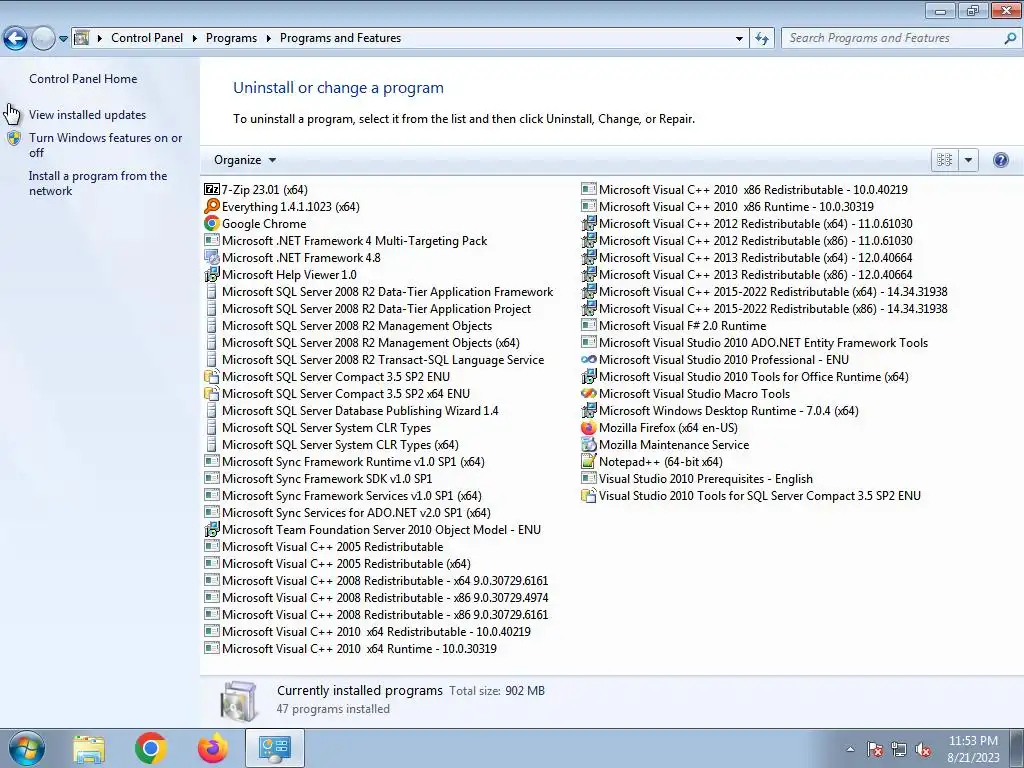Open the recent pages dropdown arrow
The height and width of the screenshot is (768, 1024).
click(x=63, y=39)
